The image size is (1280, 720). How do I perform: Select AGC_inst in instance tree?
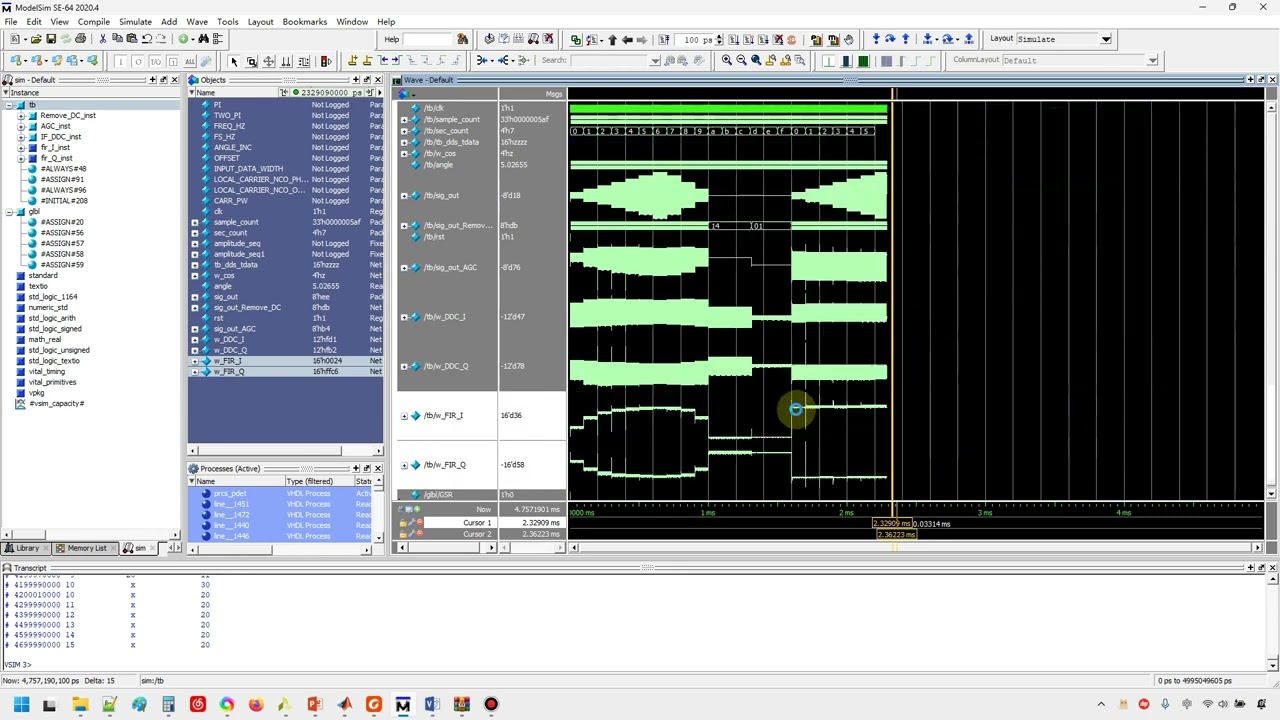point(55,126)
